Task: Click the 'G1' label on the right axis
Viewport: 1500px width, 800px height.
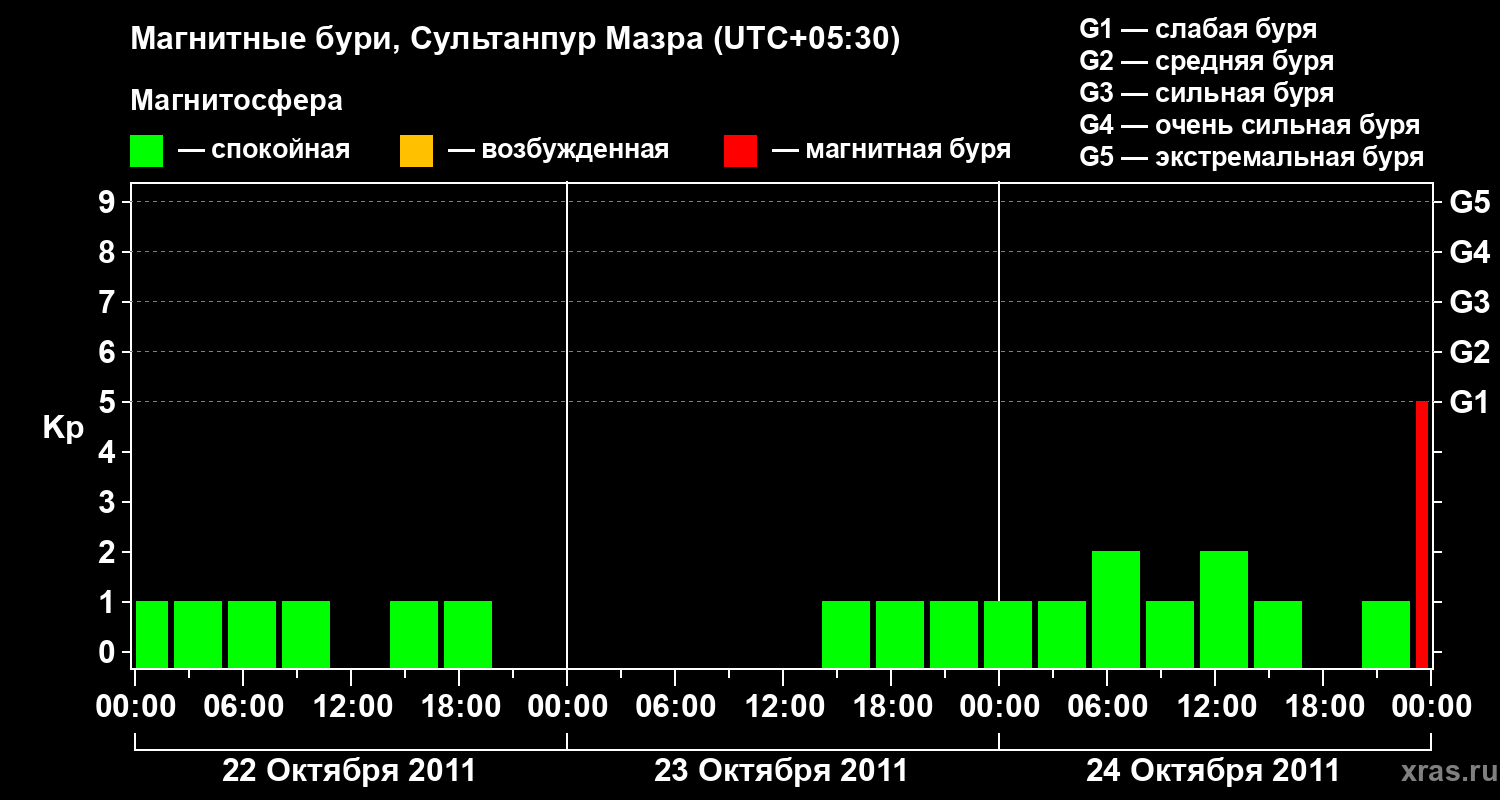Action: [x=1469, y=403]
